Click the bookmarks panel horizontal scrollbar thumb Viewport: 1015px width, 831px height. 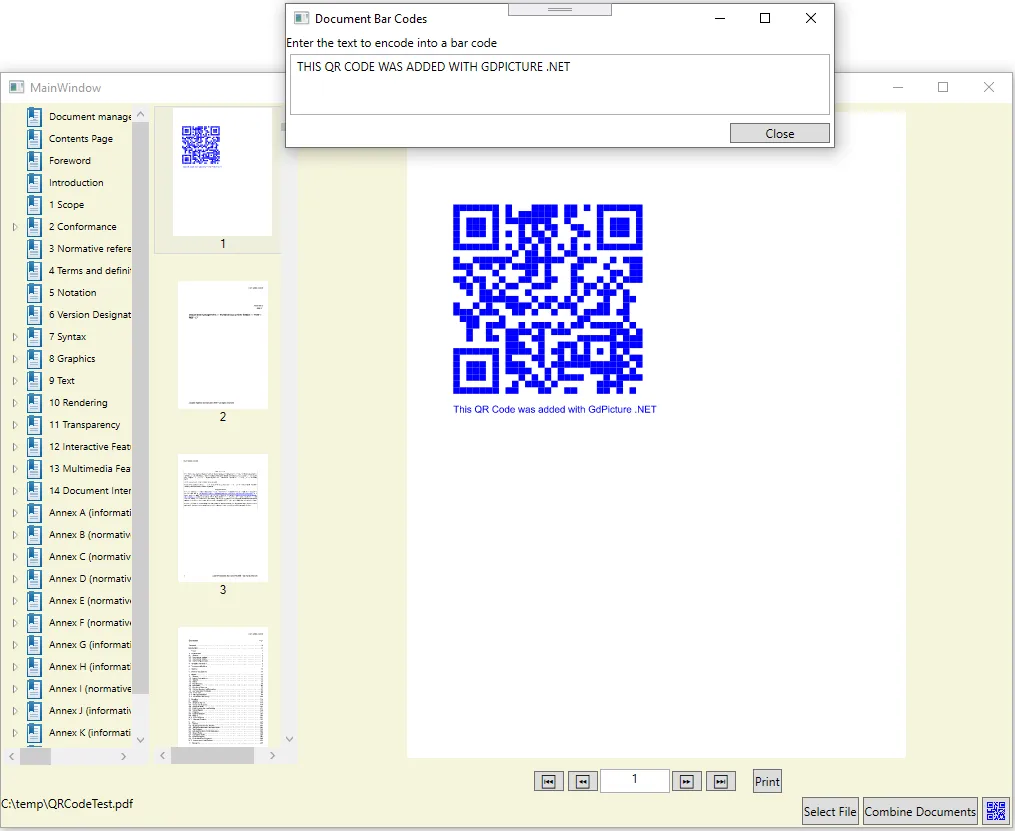pos(36,757)
